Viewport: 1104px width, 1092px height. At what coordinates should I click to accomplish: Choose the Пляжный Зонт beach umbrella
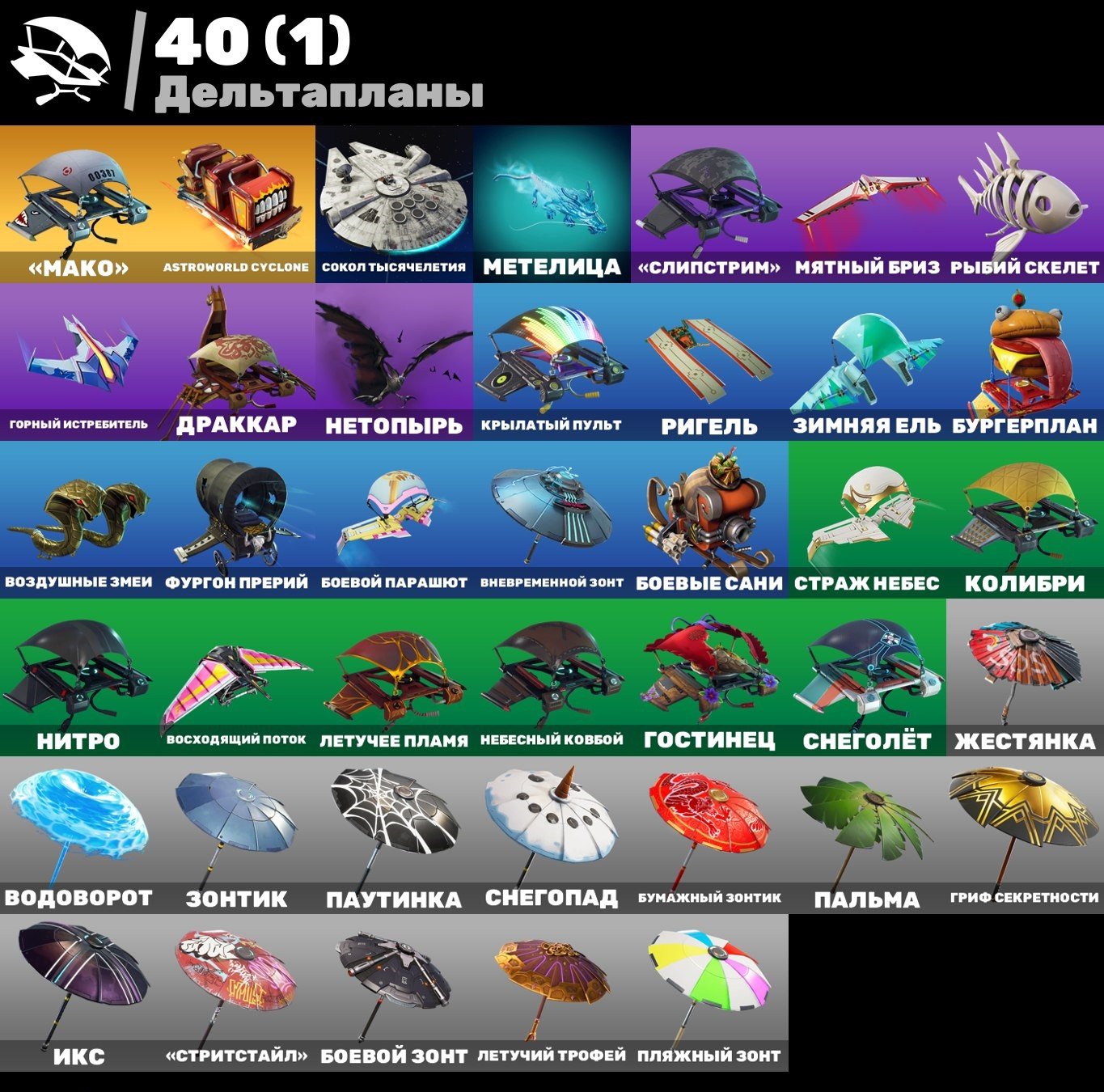709,993
